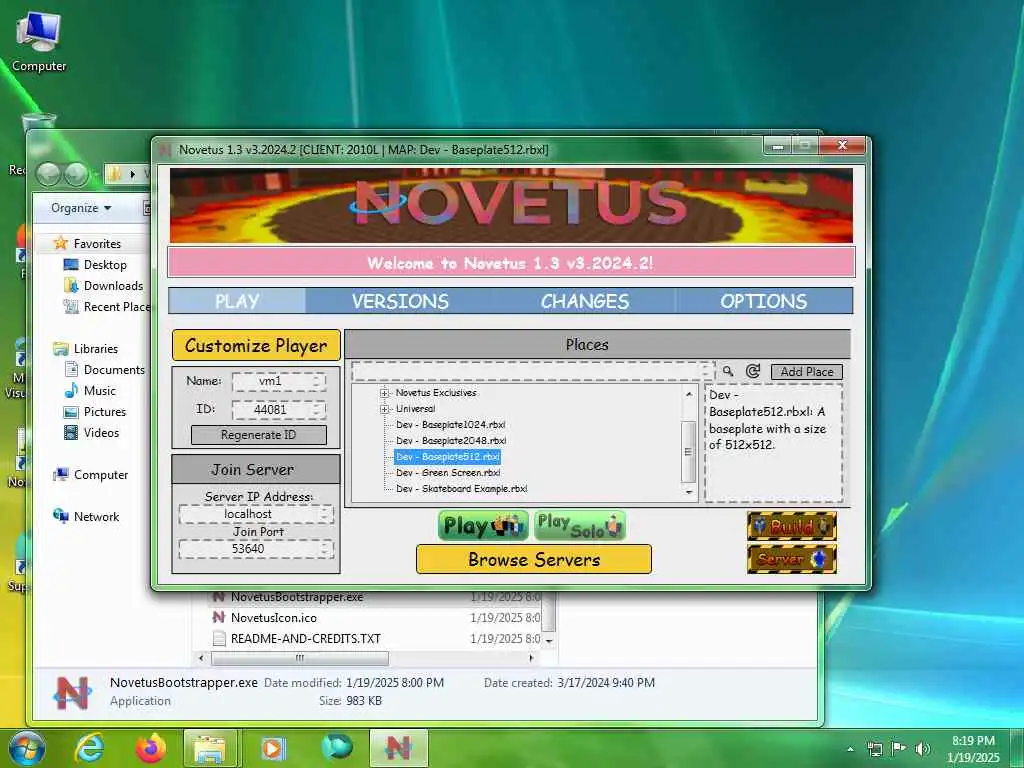Click the player Name field

tap(279, 381)
